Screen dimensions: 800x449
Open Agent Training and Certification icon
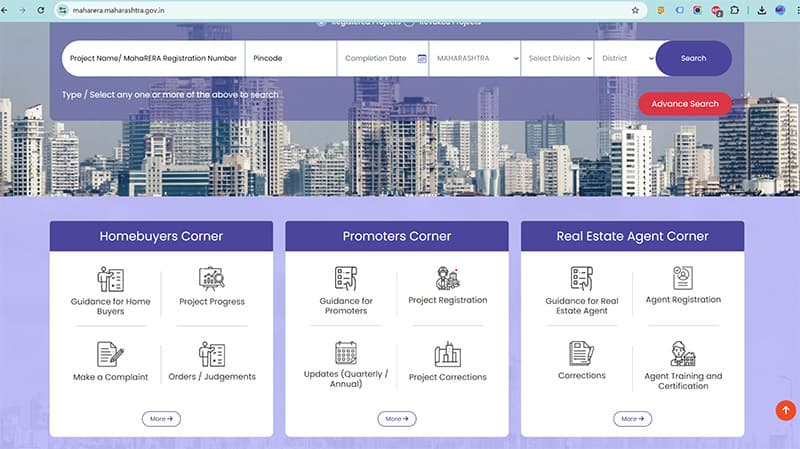tap(683, 354)
